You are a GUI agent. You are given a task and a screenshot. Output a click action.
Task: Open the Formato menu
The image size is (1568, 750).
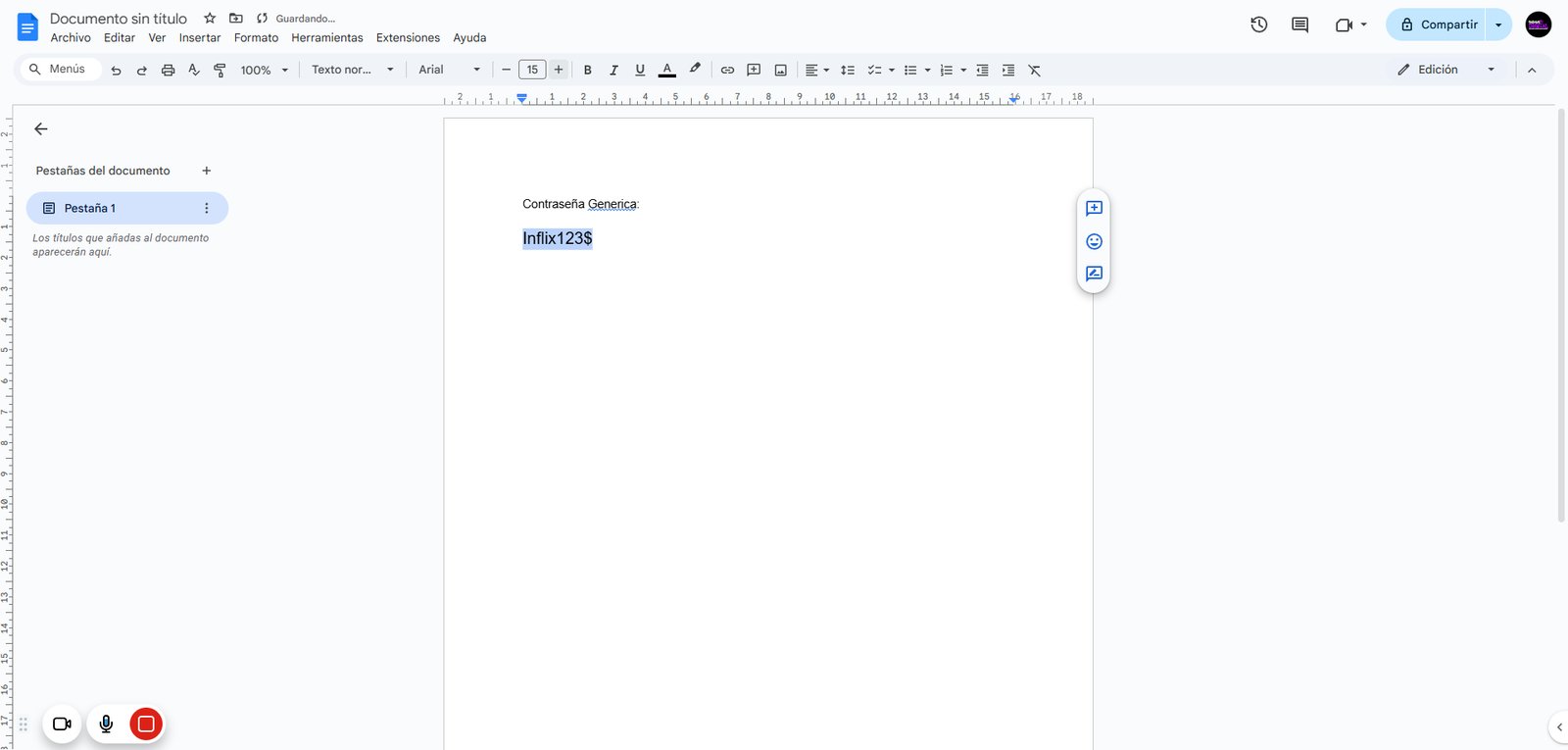[x=256, y=38]
